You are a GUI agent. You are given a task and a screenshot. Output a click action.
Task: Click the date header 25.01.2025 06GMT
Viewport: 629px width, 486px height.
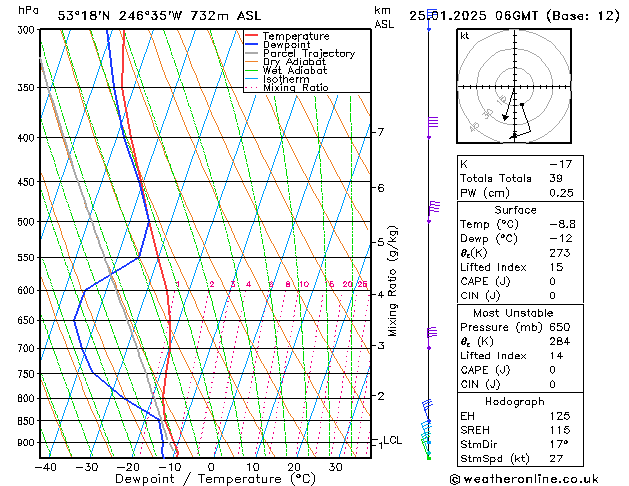pyautogui.click(x=473, y=16)
